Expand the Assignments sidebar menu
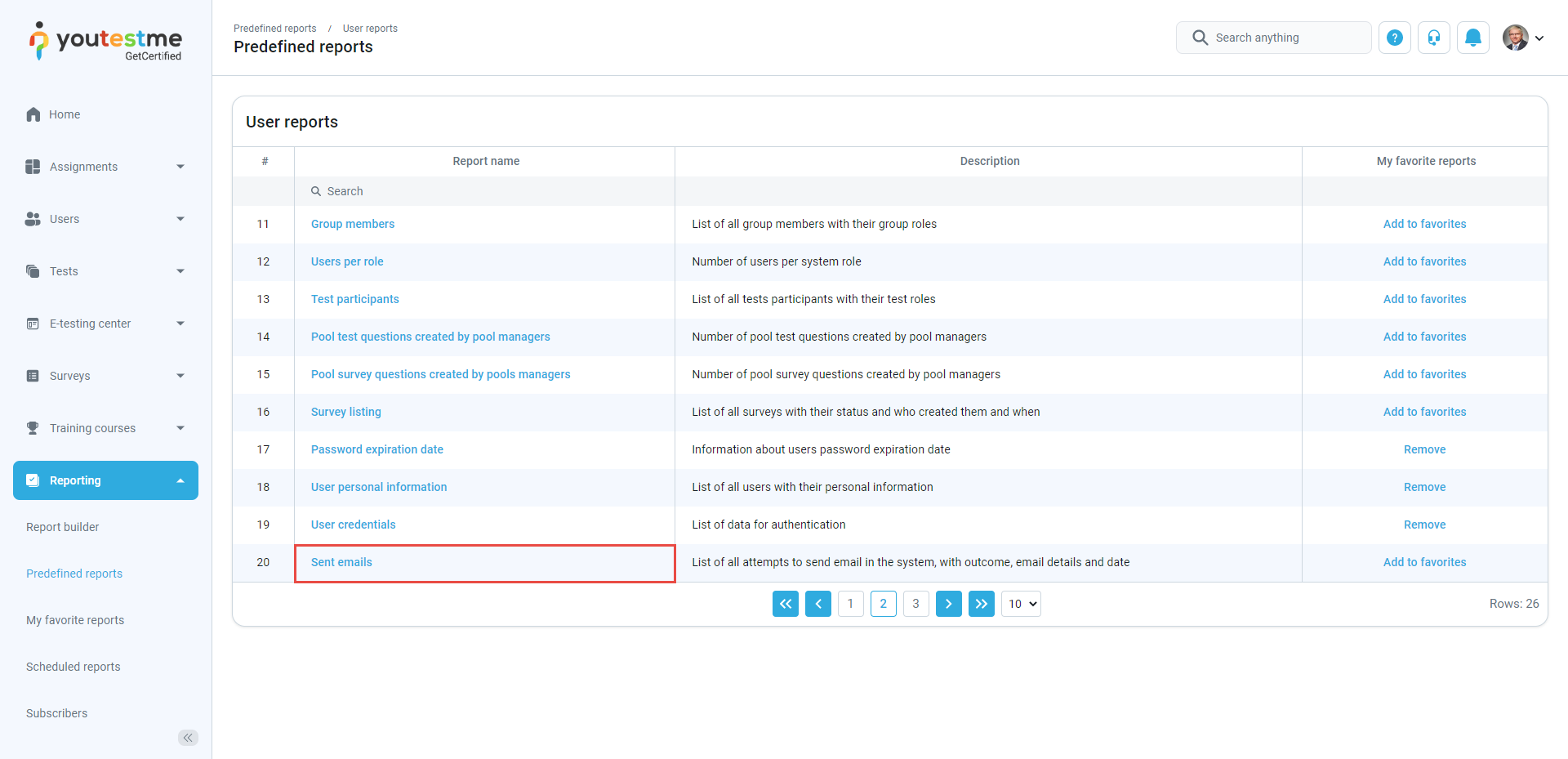This screenshot has height=759, width=1568. click(x=105, y=167)
